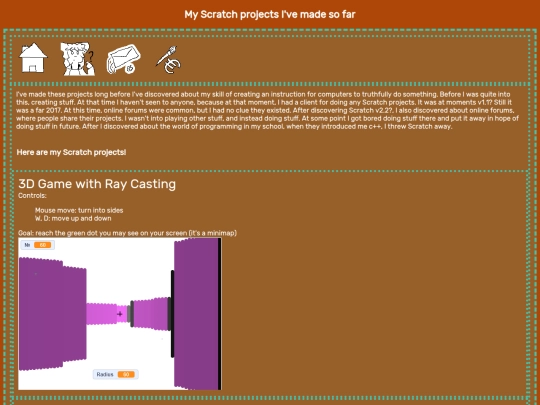Screen dimensions: 540x405
Task: Click 'My Scratch projects I've made so far' title
Action: pos(270,14)
